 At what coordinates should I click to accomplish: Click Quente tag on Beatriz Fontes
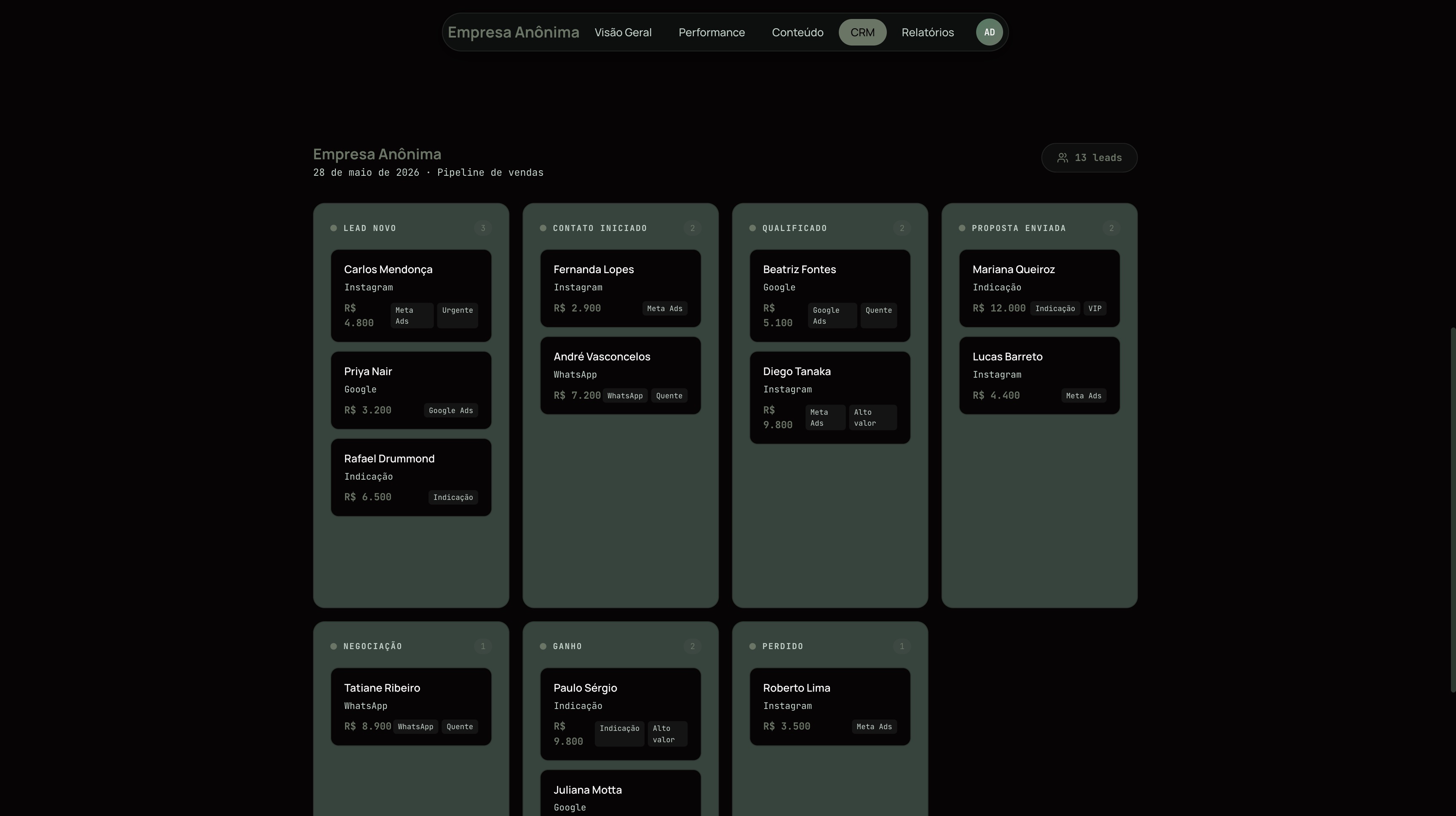coord(878,316)
